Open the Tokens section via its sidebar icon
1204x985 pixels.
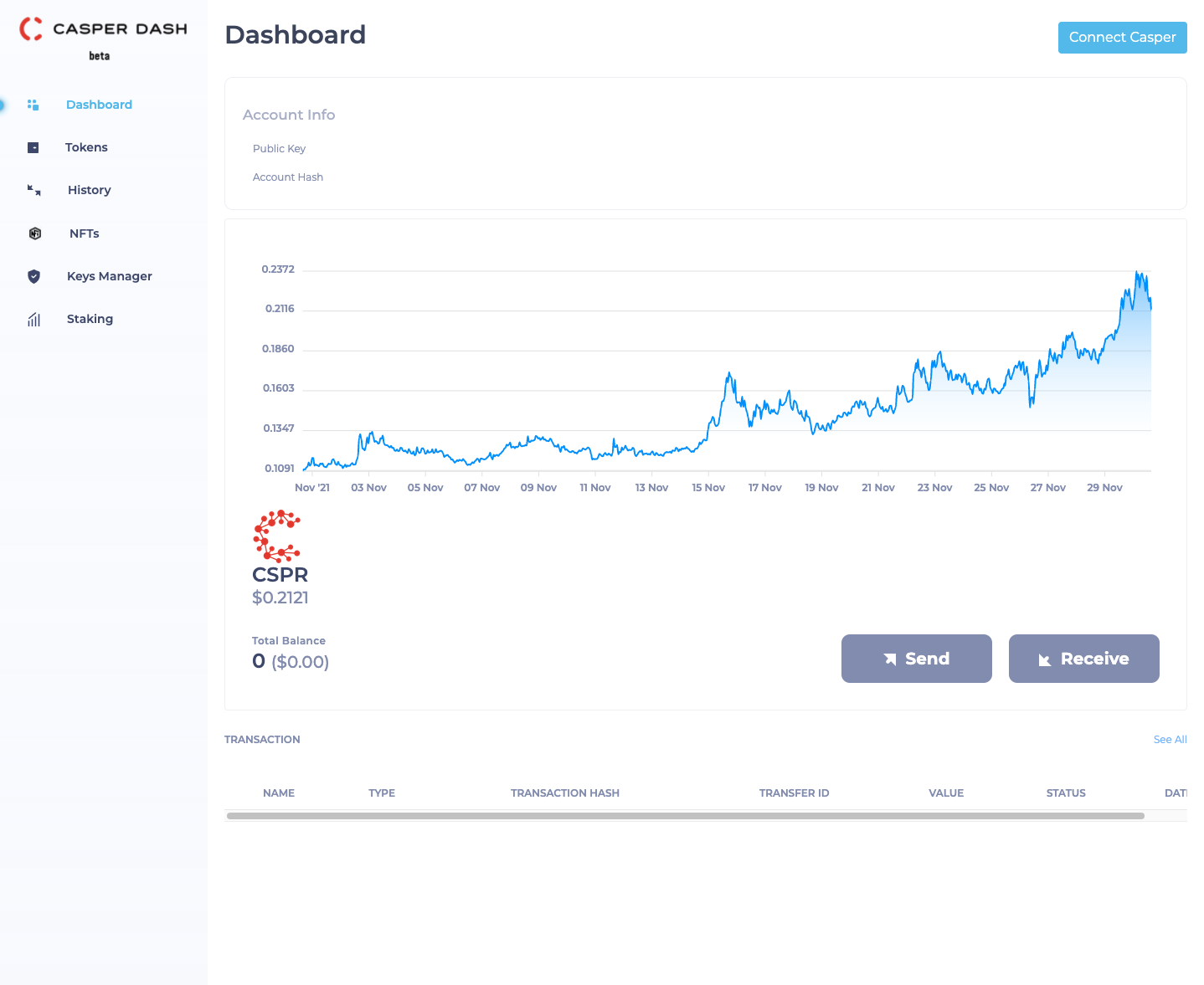[33, 147]
